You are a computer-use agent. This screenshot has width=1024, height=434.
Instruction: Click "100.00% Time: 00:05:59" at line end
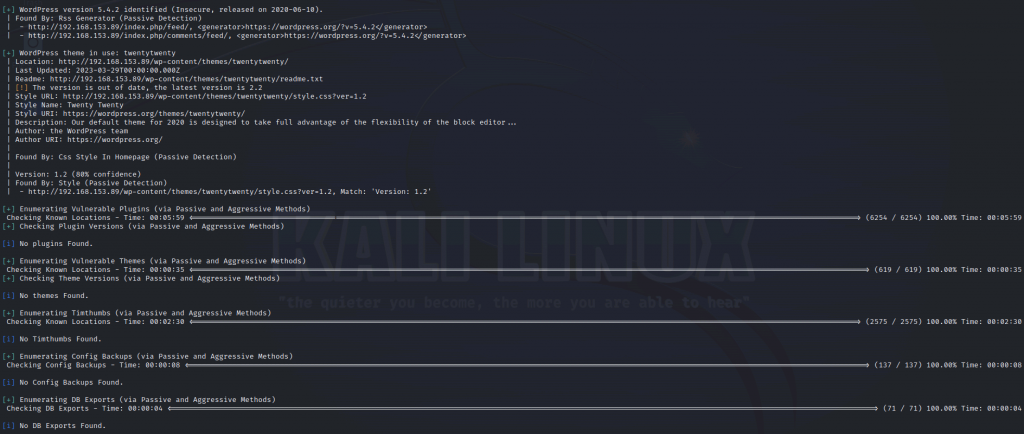point(974,217)
